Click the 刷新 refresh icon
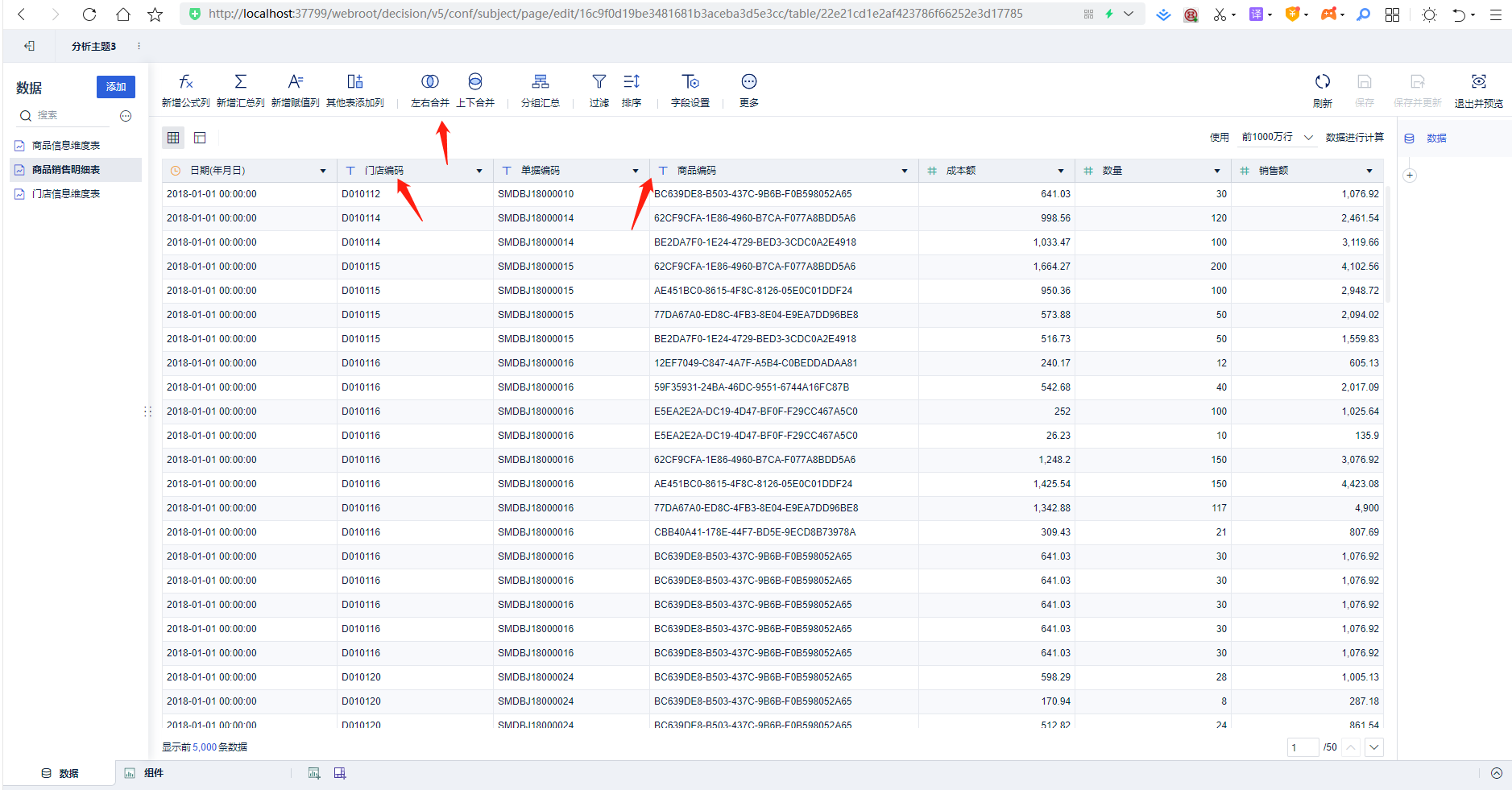The image size is (1512, 790). 1323,81
